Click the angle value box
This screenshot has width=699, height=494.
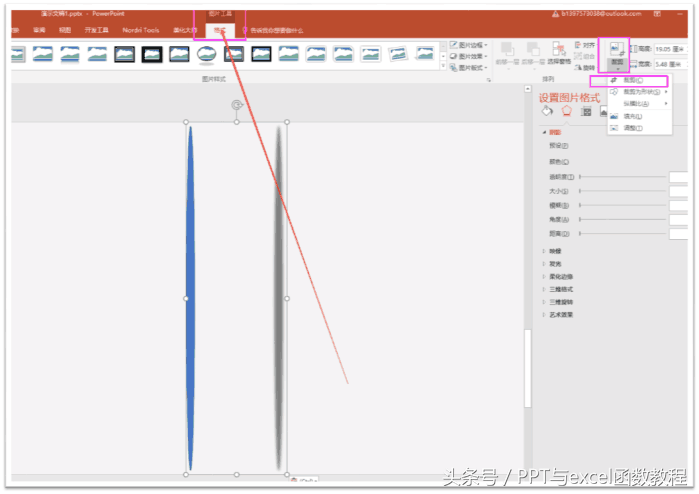click(x=678, y=219)
